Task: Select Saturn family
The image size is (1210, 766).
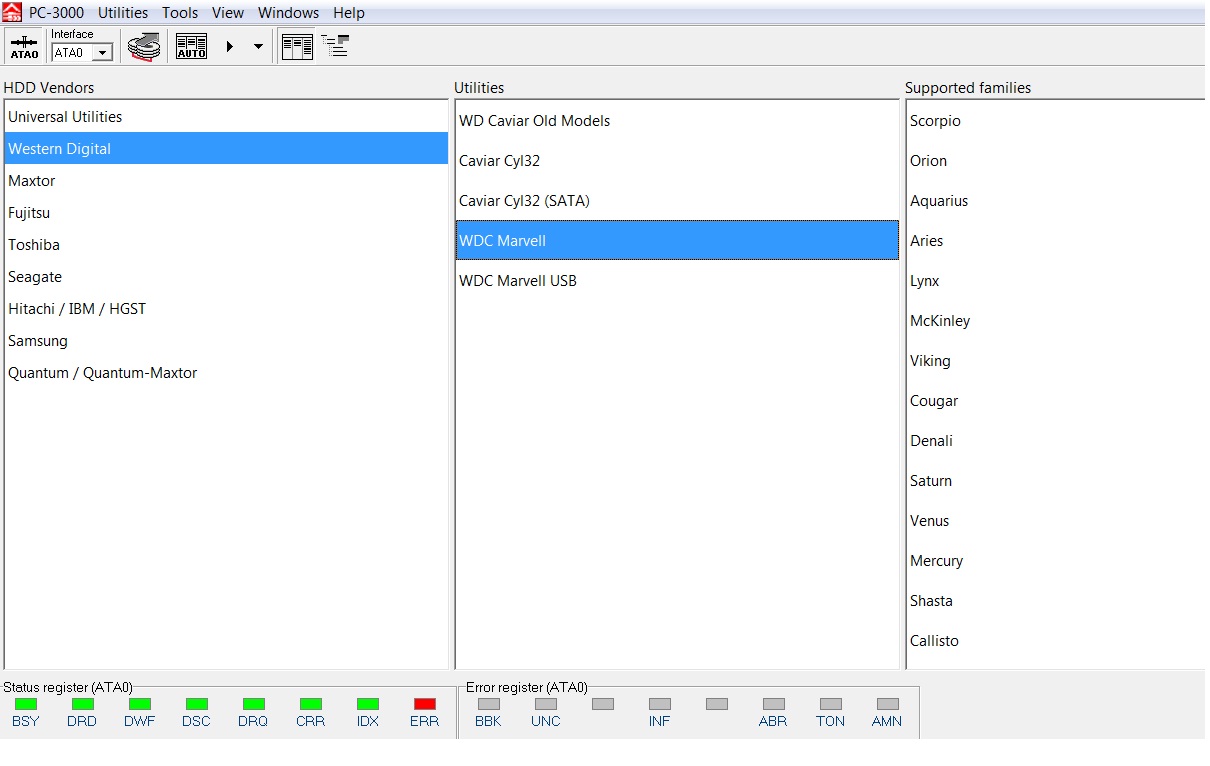Action: [x=1056, y=481]
